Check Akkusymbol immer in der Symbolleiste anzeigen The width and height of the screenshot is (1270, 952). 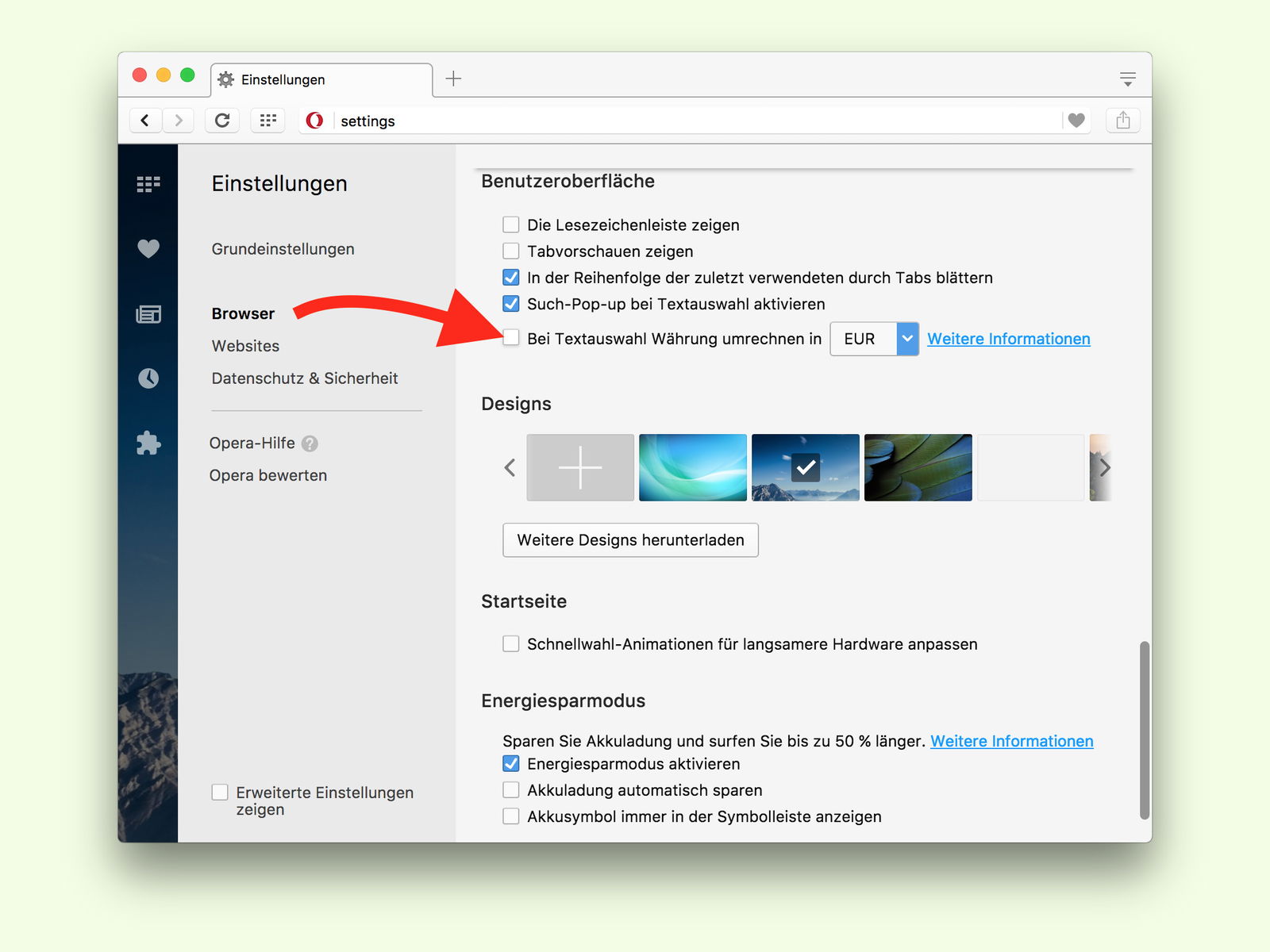click(511, 816)
